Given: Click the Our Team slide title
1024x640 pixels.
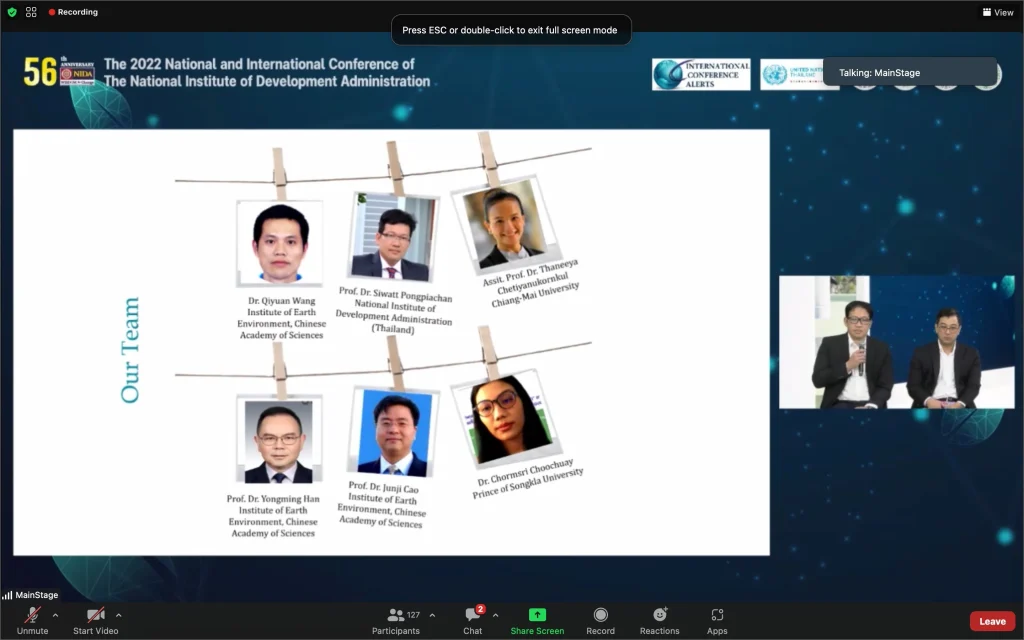Looking at the screenshot, I should [x=130, y=350].
